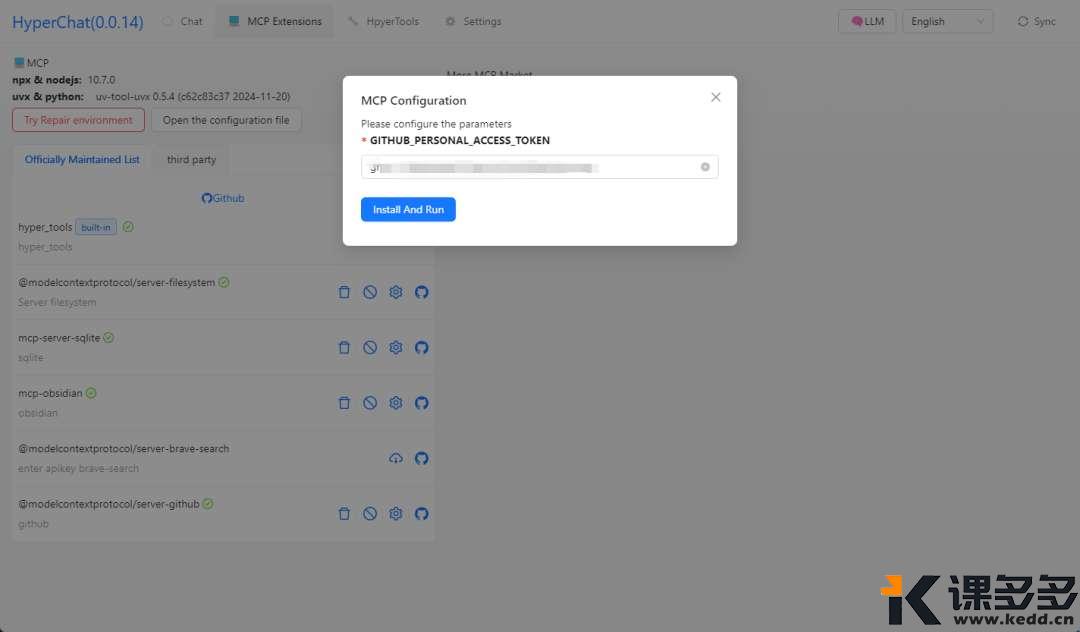Click the npx & nodejs version 10.7.0
This screenshot has width=1080, height=632.
[101, 80]
